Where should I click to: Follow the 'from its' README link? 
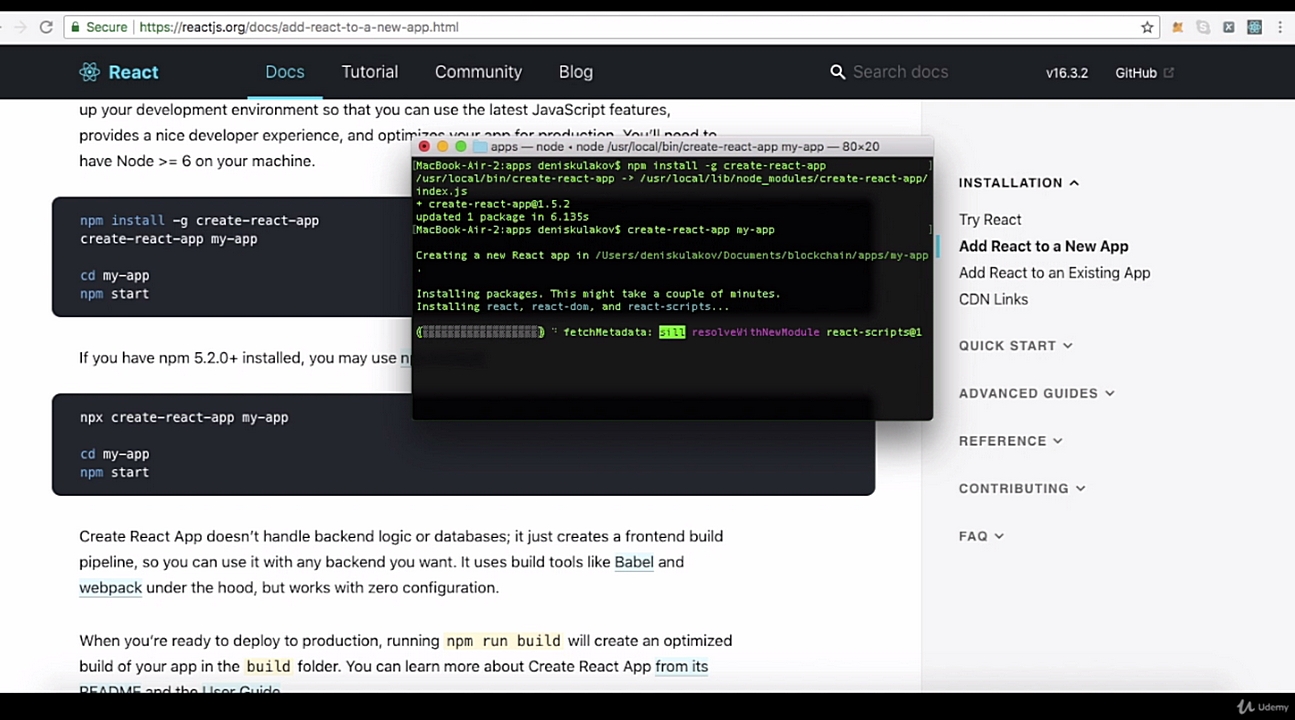pyautogui.click(x=681, y=666)
